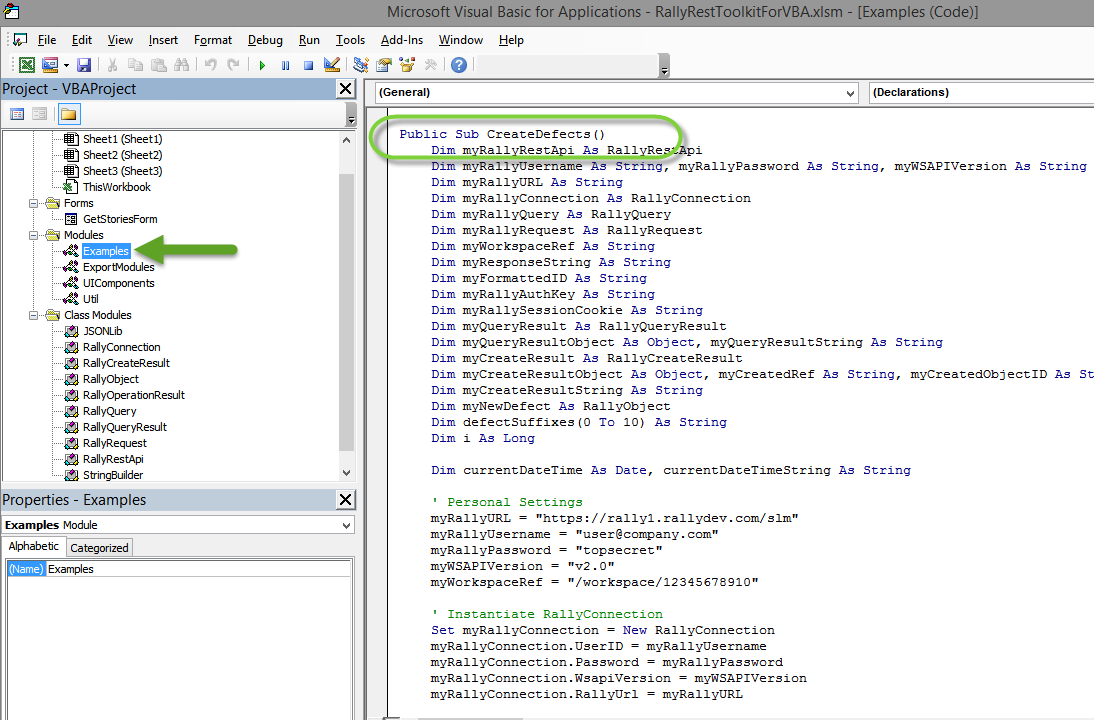Viewport: 1094px width, 720px height.
Task: Click the Undo arrow icon
Action: (x=211, y=65)
